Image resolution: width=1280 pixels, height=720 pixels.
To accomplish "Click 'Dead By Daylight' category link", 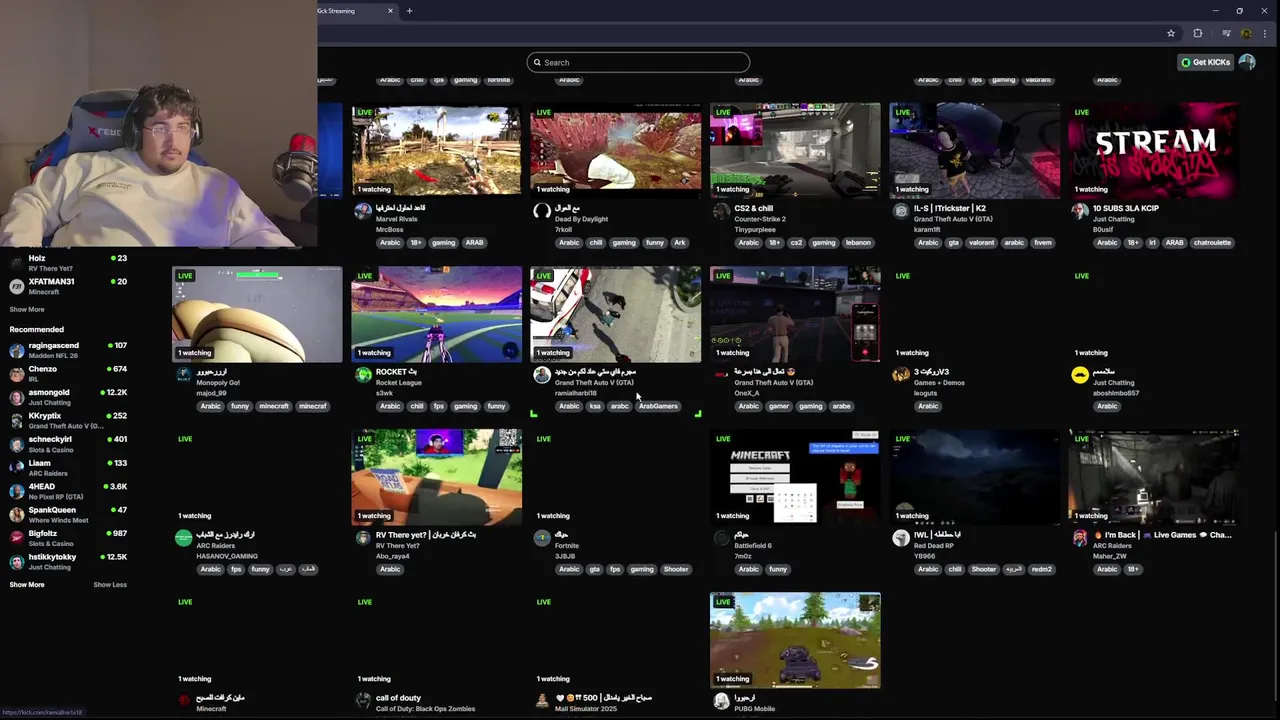I will tap(581, 219).
